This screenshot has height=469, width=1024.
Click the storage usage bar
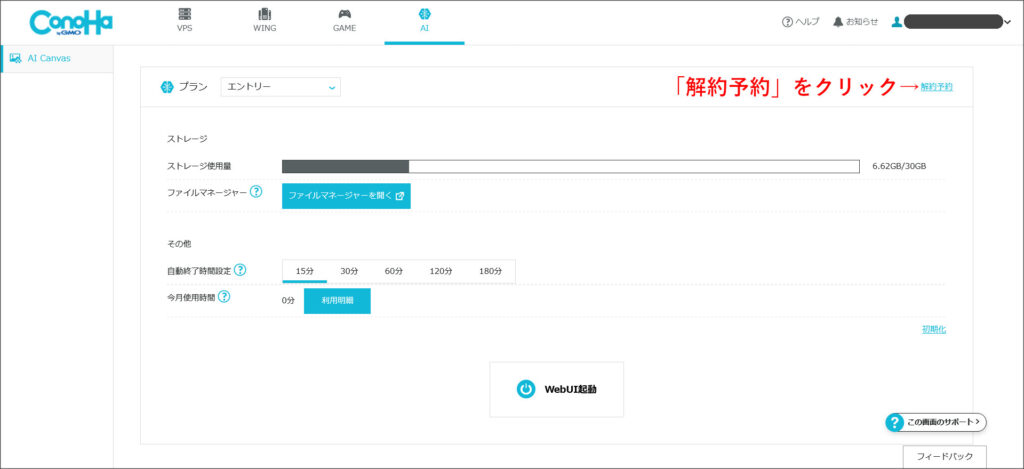click(x=570, y=167)
